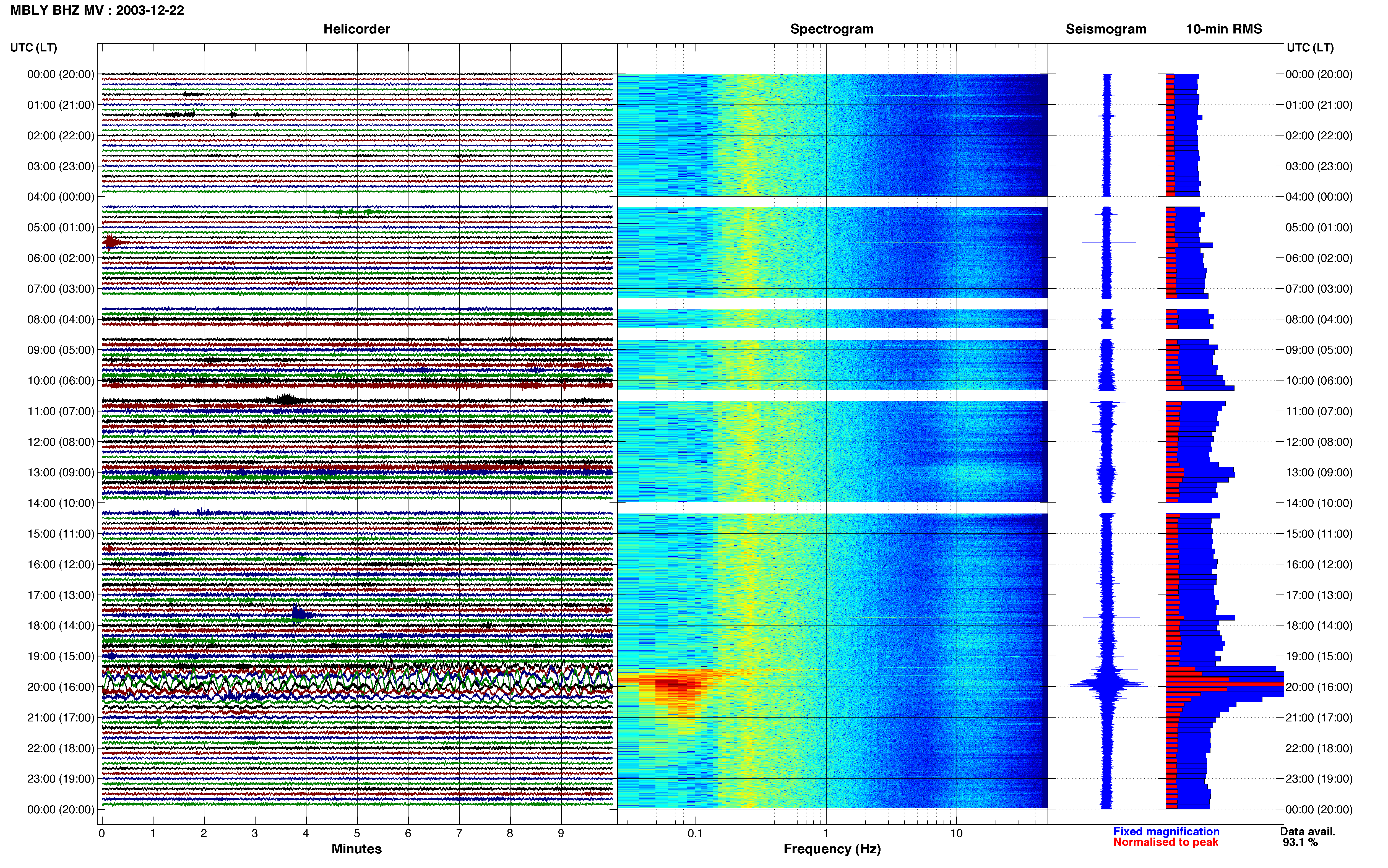Click the '93.1 %' availability value
The height and width of the screenshot is (868, 1388).
(x=1300, y=842)
